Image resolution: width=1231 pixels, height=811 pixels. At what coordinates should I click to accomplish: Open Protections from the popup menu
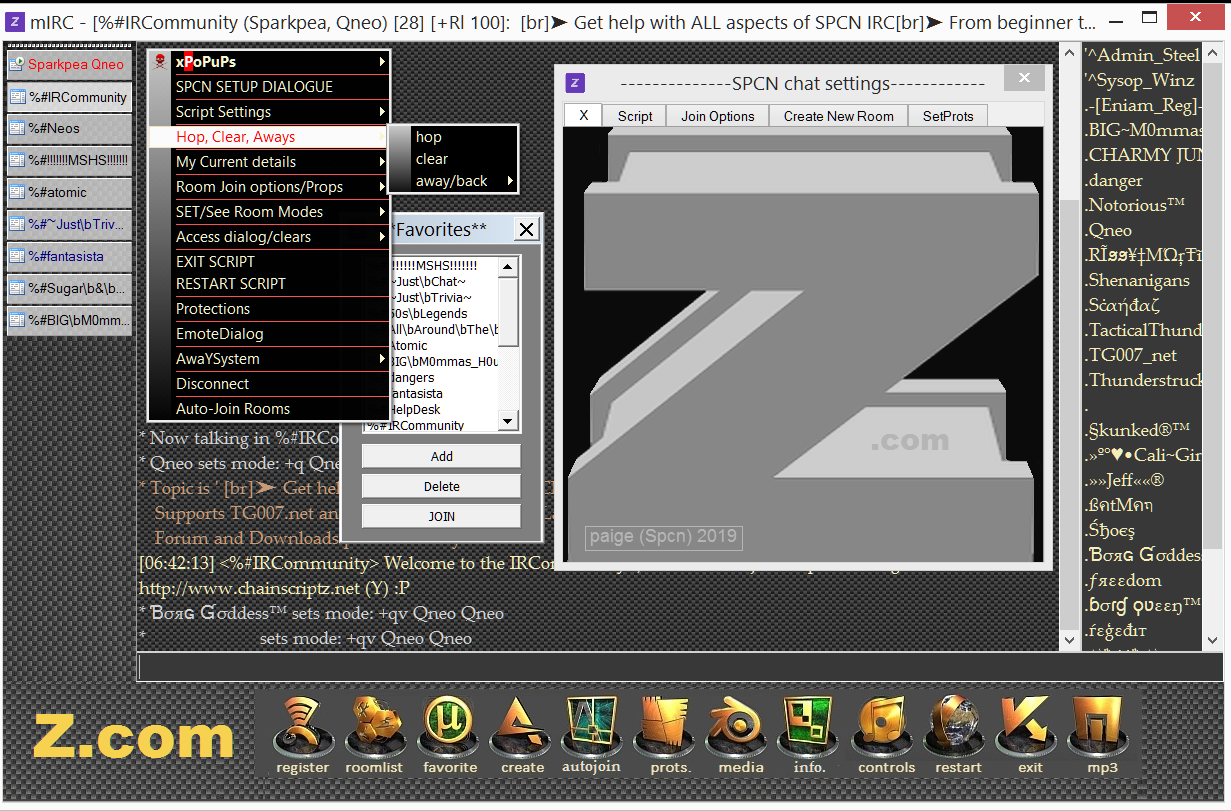[x=268, y=309]
